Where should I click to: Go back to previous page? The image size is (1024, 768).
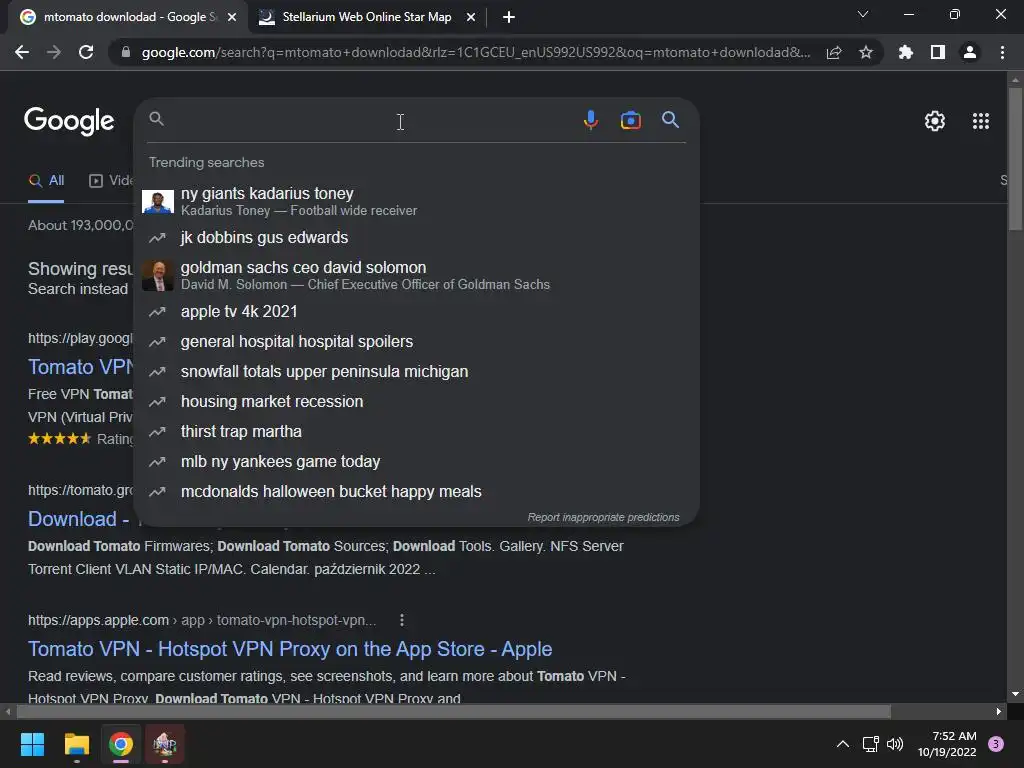coord(22,52)
